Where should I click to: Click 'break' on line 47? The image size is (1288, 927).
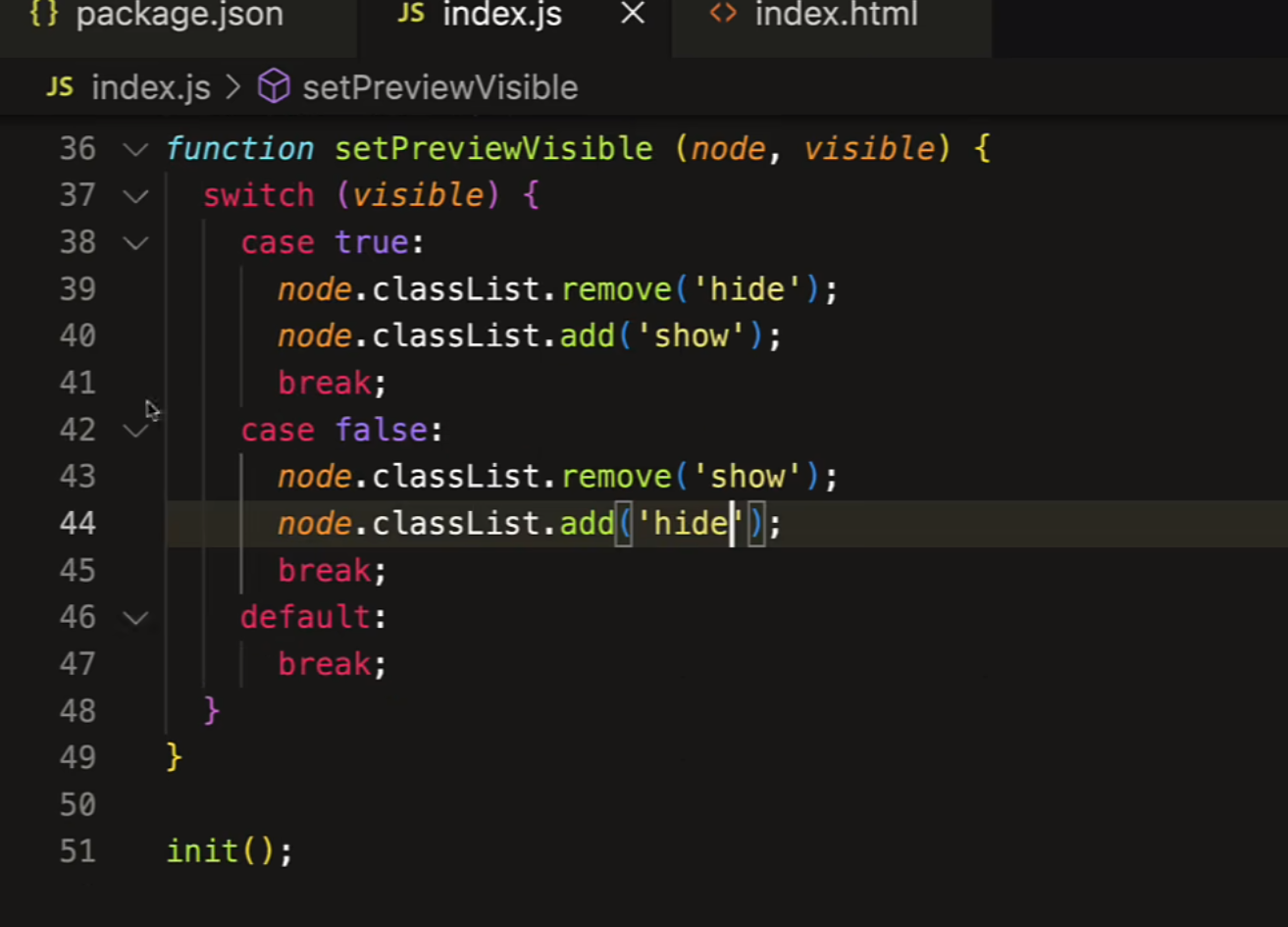tap(325, 664)
